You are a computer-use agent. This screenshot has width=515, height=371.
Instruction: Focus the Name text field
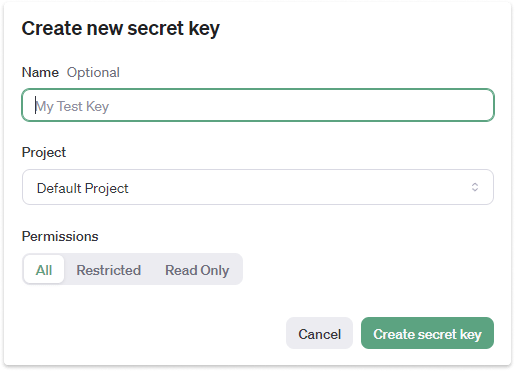pyautogui.click(x=258, y=105)
